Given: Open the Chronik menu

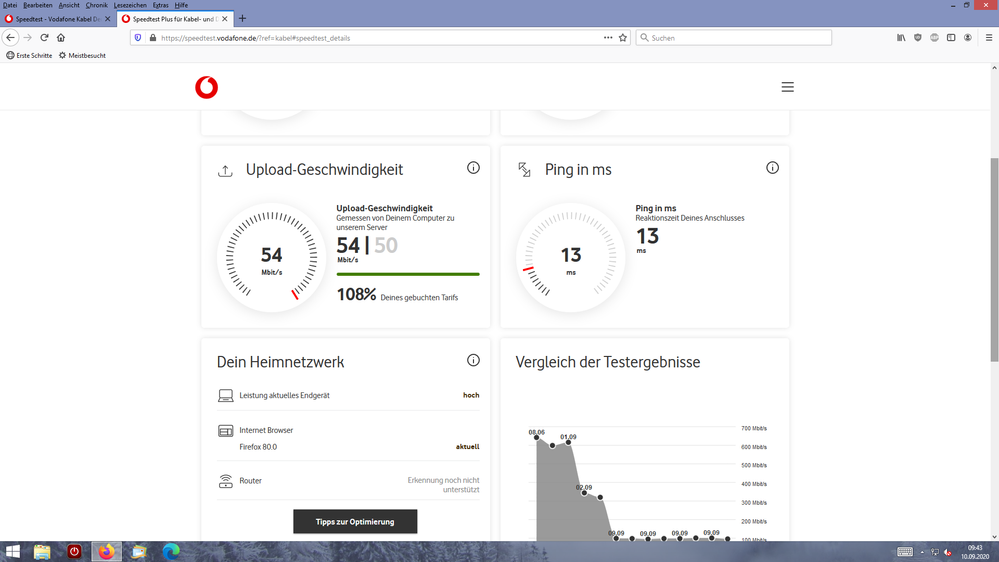Looking at the screenshot, I should (x=96, y=5).
